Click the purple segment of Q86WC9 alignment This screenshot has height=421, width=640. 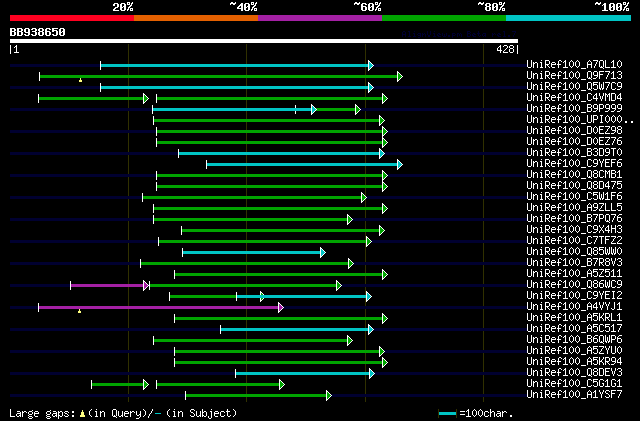(109, 285)
